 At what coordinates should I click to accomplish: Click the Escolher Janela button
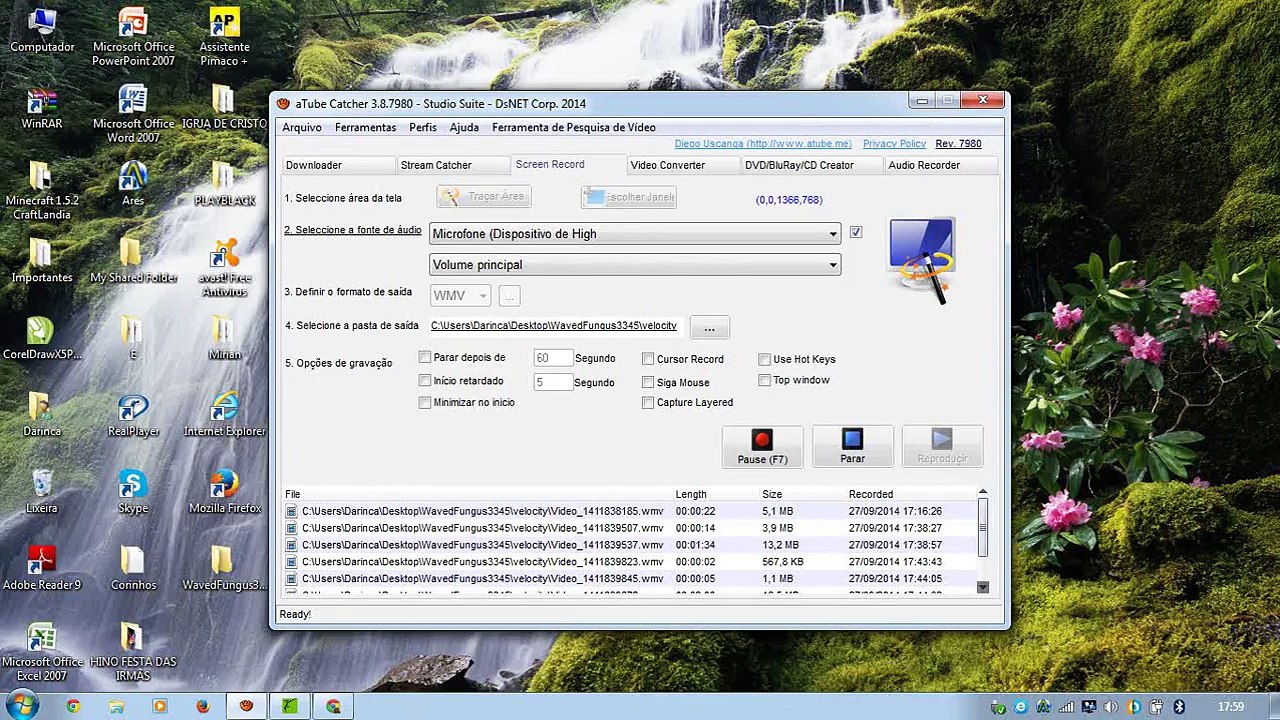629,197
